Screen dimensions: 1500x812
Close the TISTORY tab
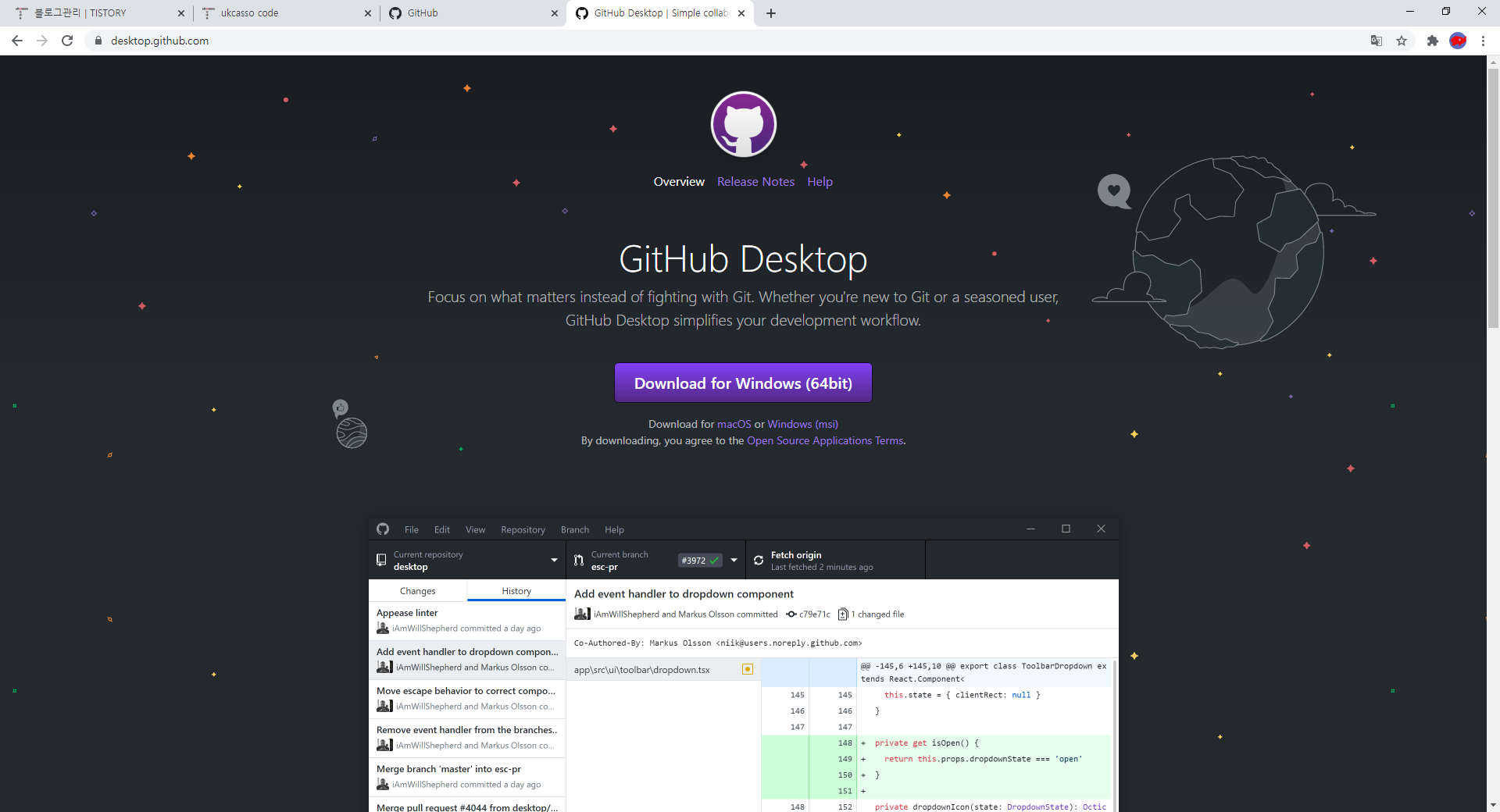point(181,13)
